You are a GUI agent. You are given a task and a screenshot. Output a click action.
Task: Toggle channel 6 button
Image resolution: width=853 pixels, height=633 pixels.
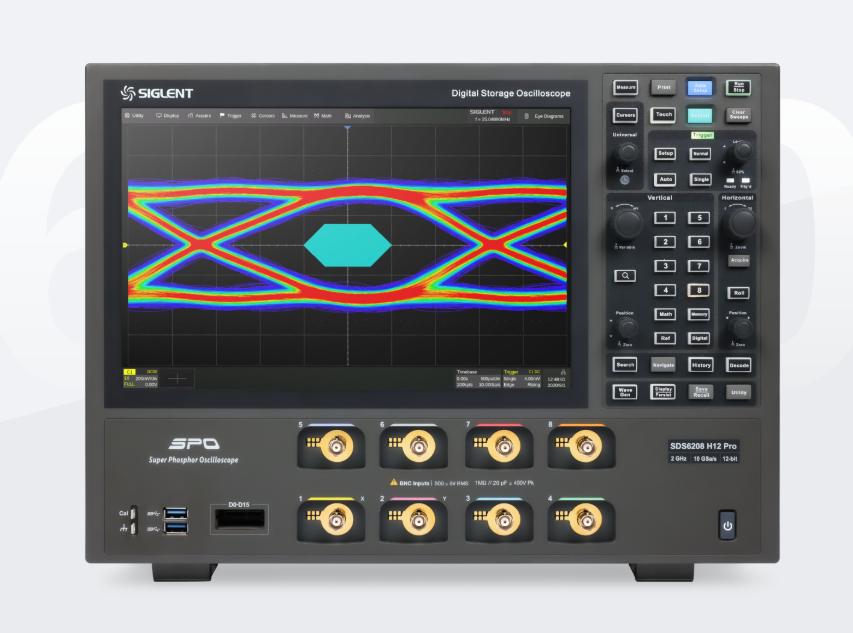point(699,241)
